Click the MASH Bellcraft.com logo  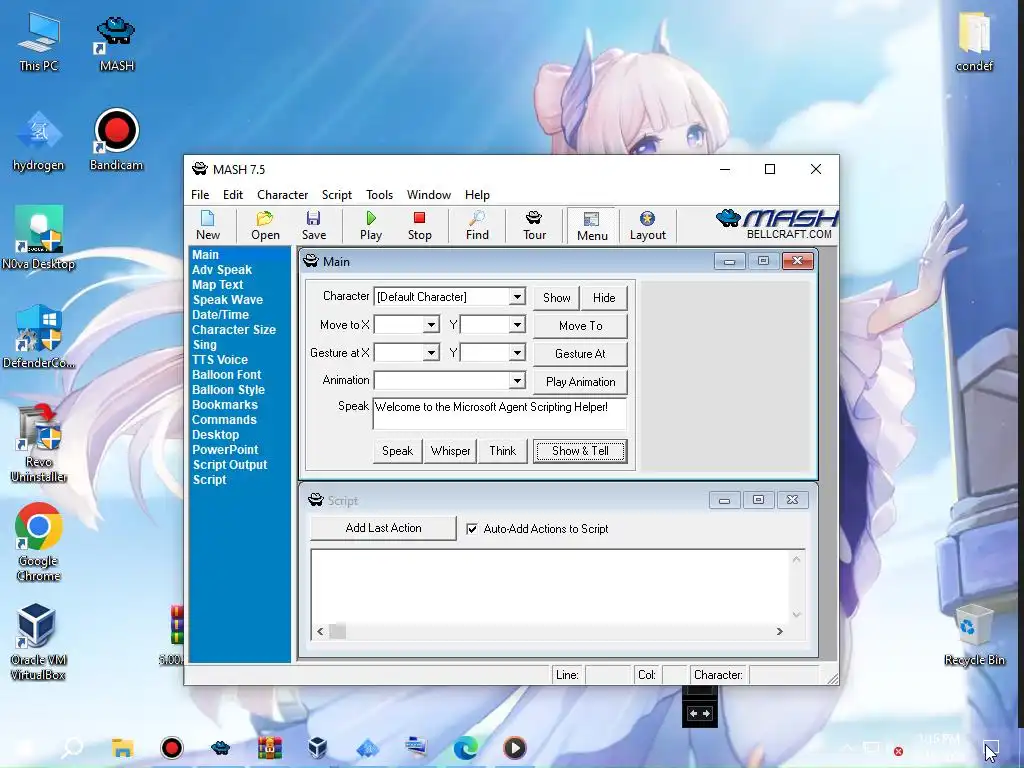pos(777,225)
